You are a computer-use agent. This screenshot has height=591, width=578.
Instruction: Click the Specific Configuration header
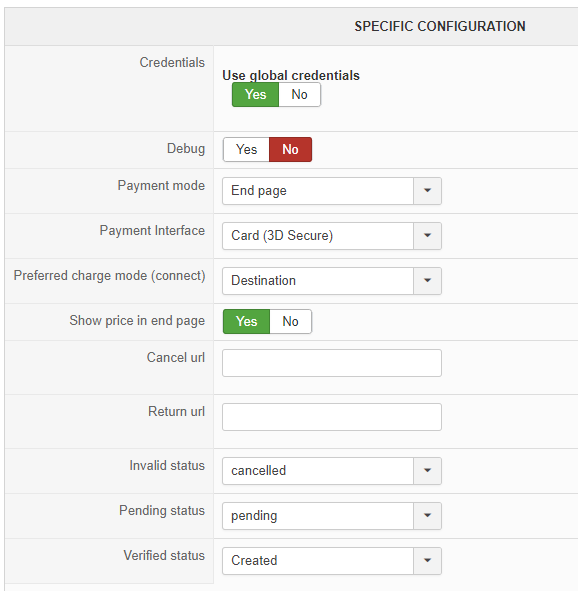(440, 26)
